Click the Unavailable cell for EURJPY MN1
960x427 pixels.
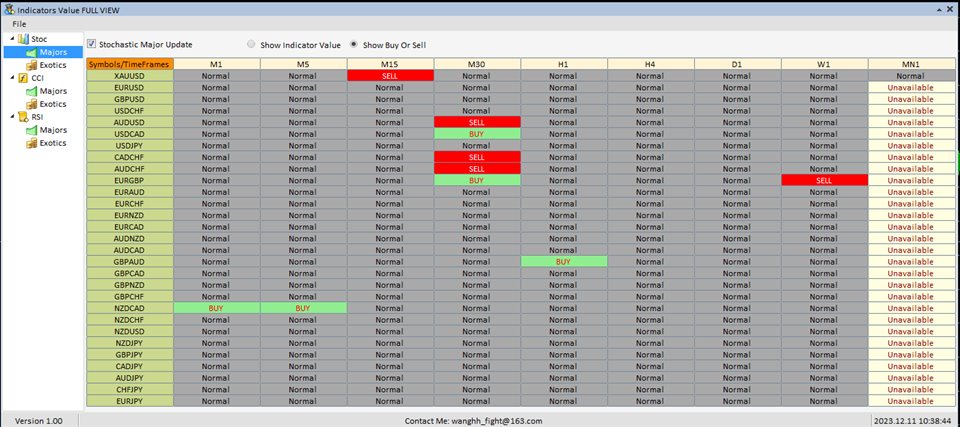tap(912, 401)
